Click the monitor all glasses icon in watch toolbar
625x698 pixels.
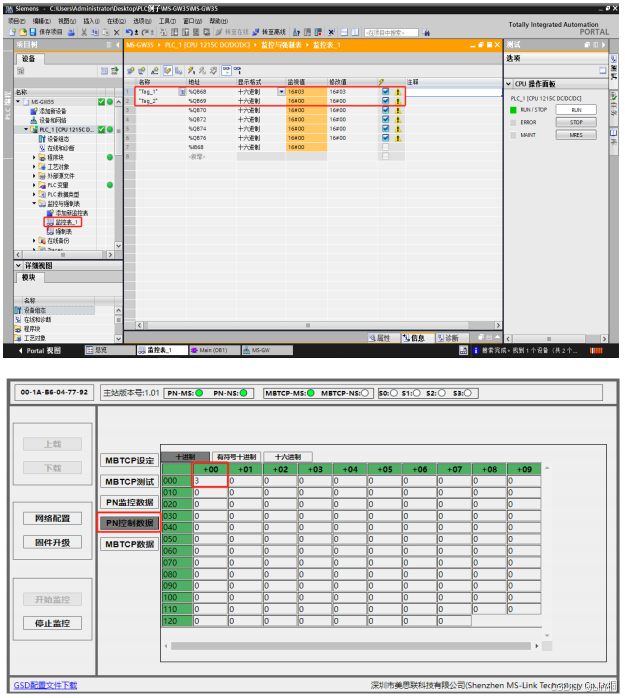pos(227,70)
